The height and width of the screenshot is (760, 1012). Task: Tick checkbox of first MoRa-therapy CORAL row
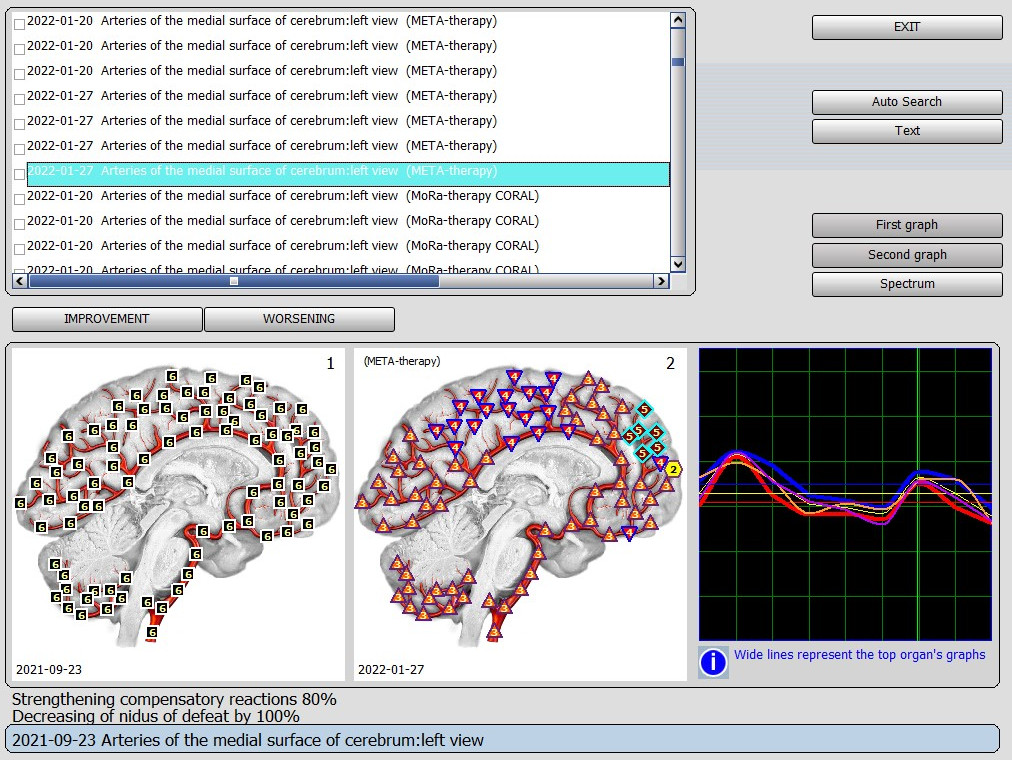click(x=19, y=199)
